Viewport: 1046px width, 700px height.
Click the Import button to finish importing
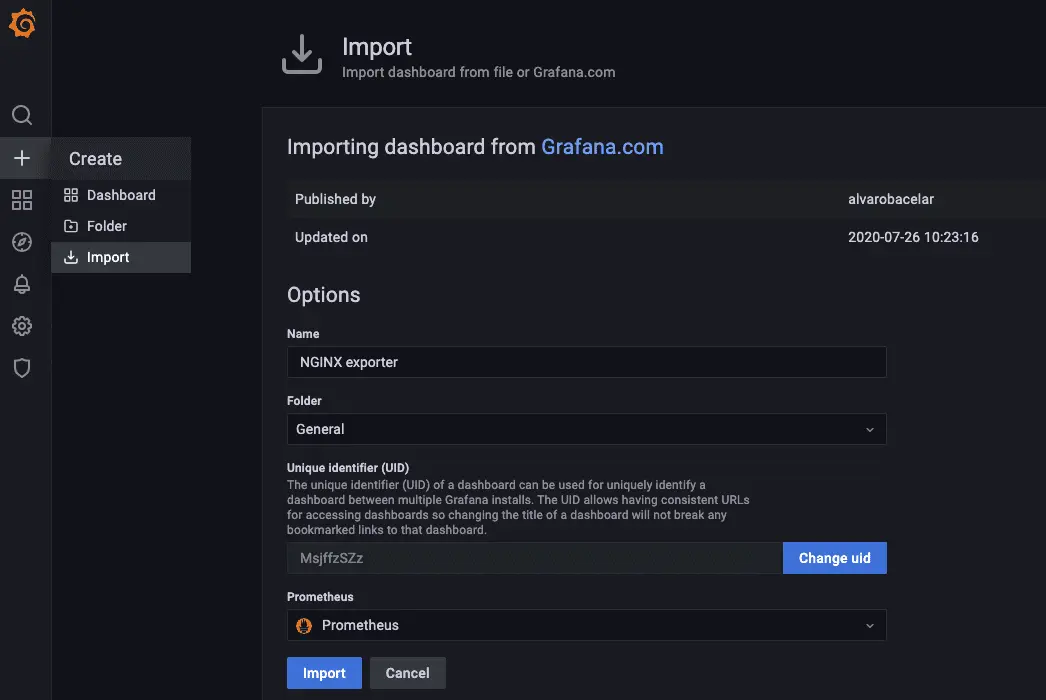pos(324,673)
